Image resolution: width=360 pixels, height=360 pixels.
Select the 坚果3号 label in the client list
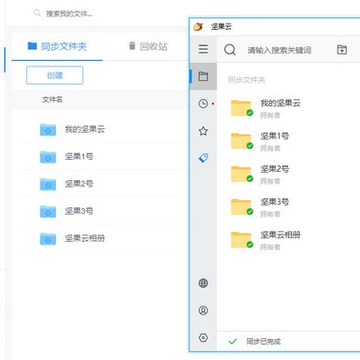pos(275,202)
